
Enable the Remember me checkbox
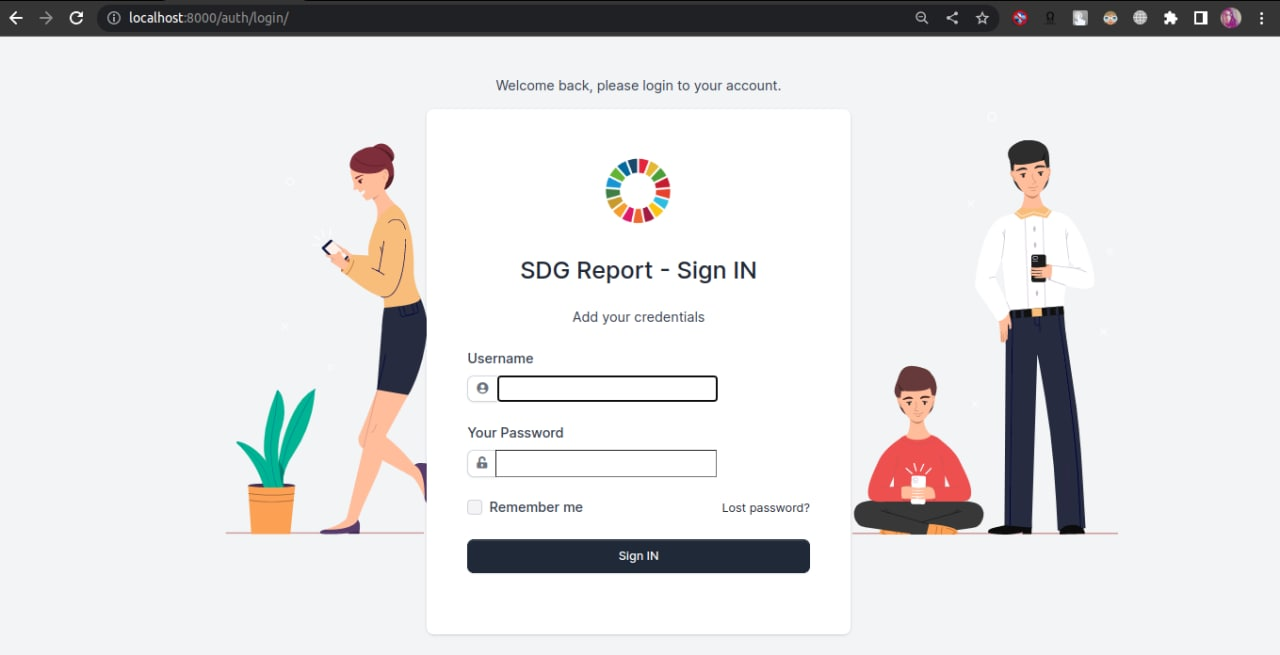tap(474, 507)
